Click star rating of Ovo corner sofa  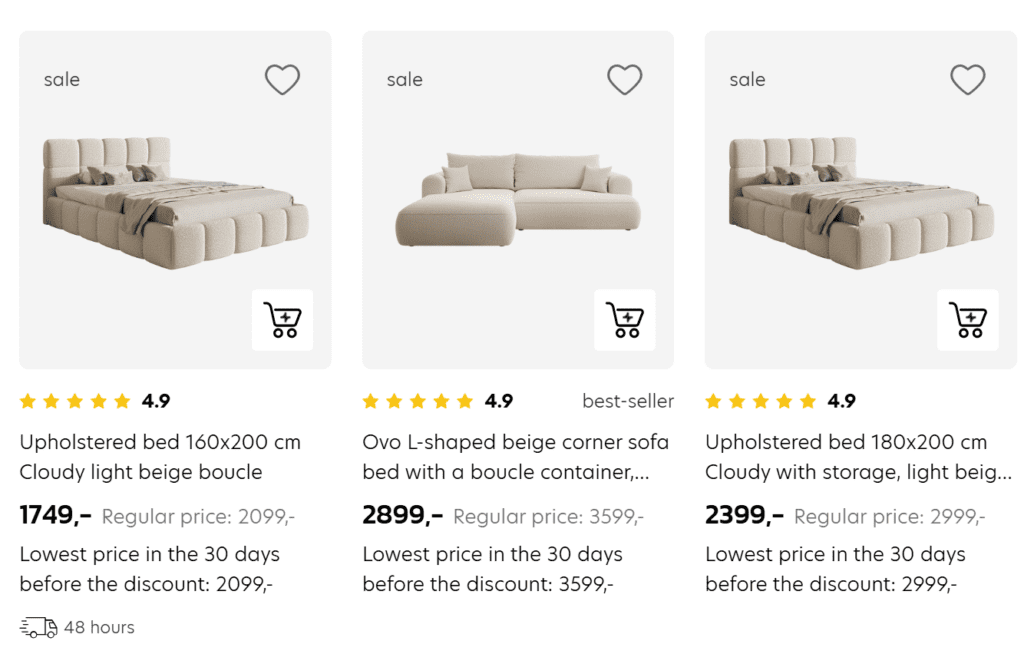point(418,401)
